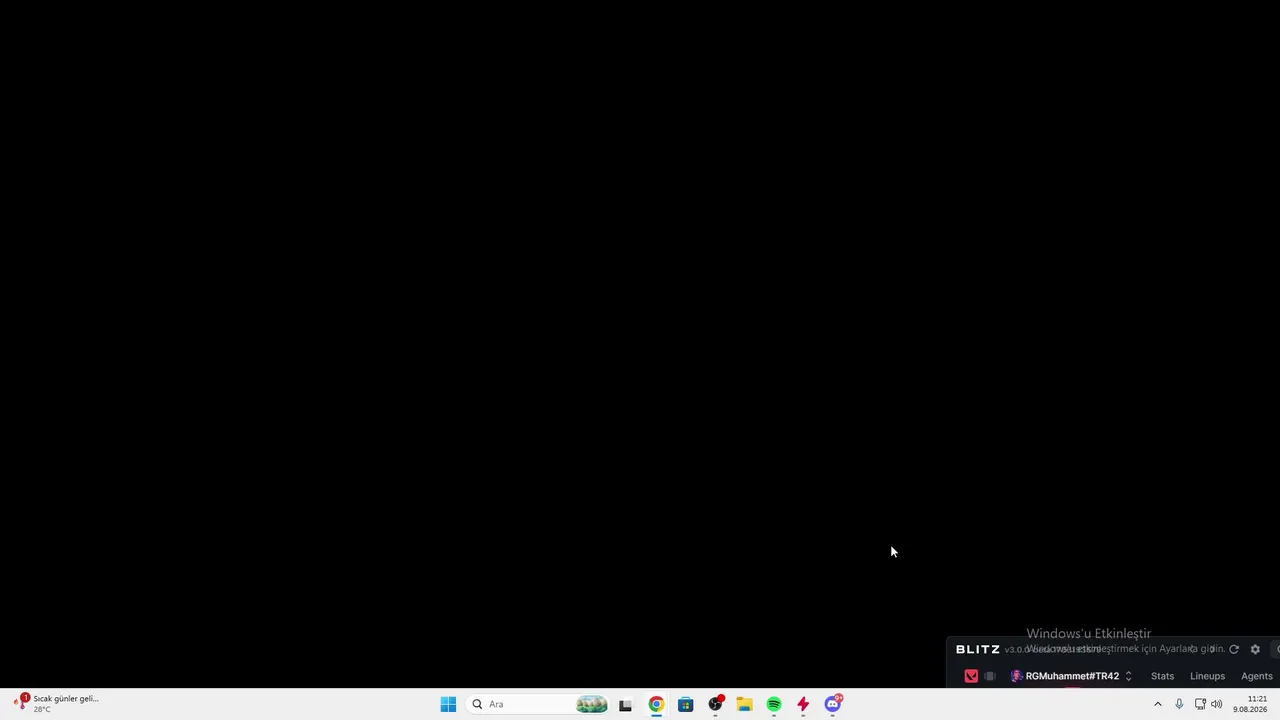
Task: Open Discord from the taskbar
Action: click(x=833, y=704)
